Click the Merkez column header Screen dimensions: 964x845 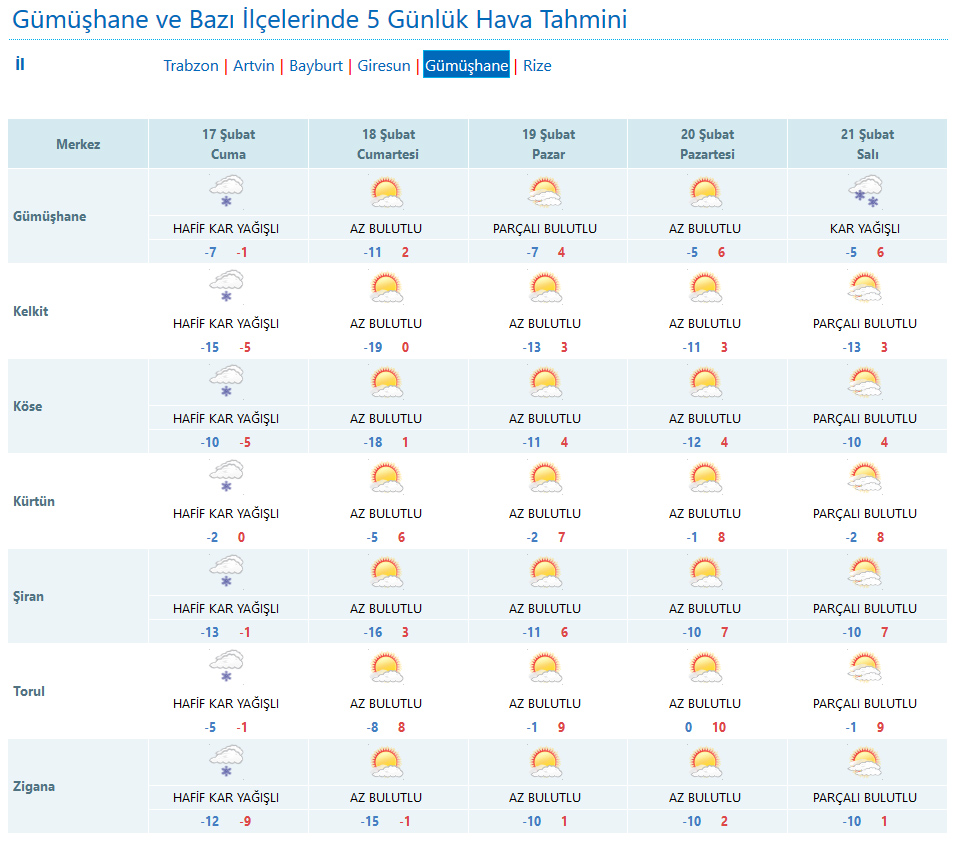[x=78, y=144]
